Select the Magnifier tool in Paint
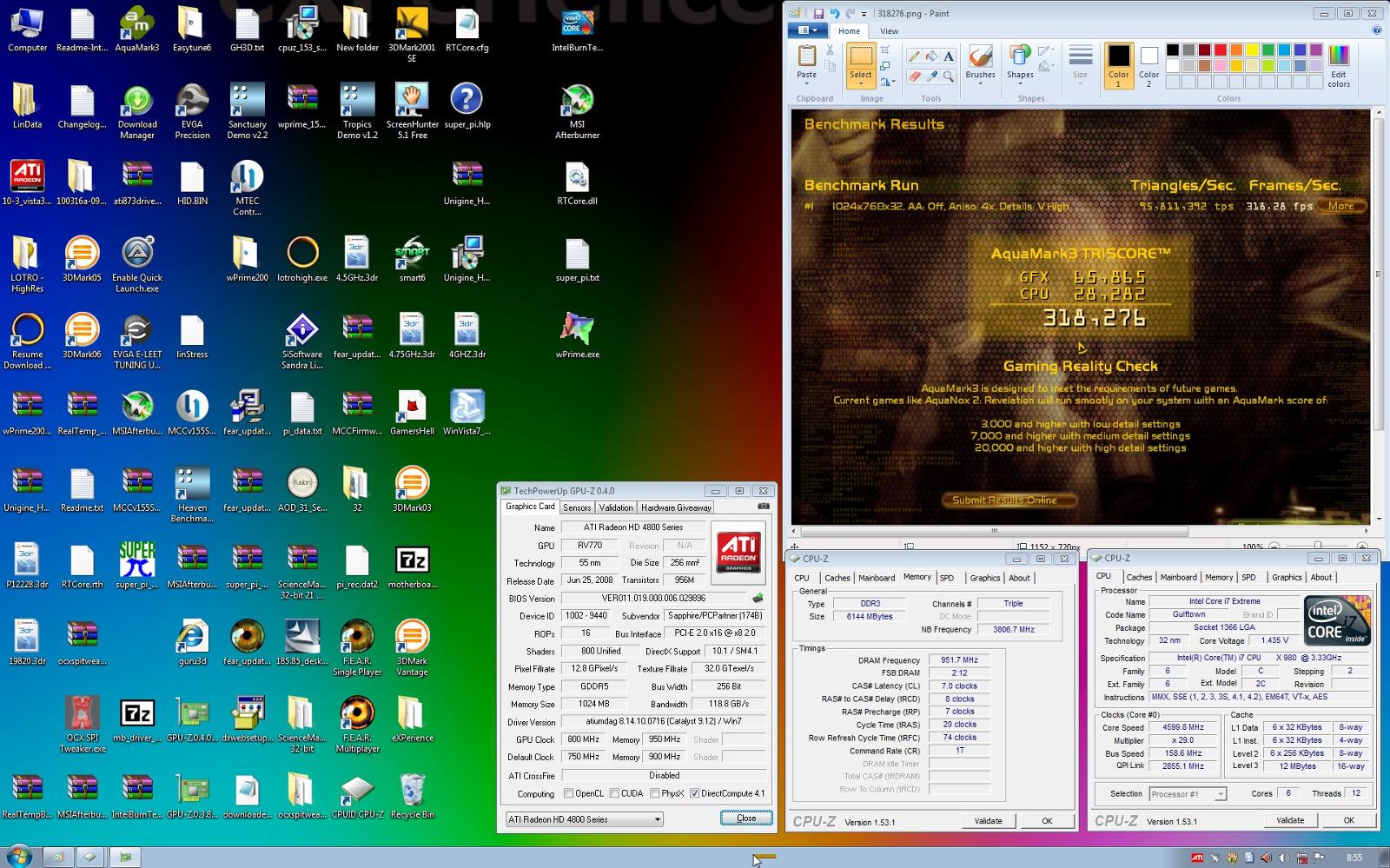The height and width of the screenshot is (868, 1390). coord(949,76)
